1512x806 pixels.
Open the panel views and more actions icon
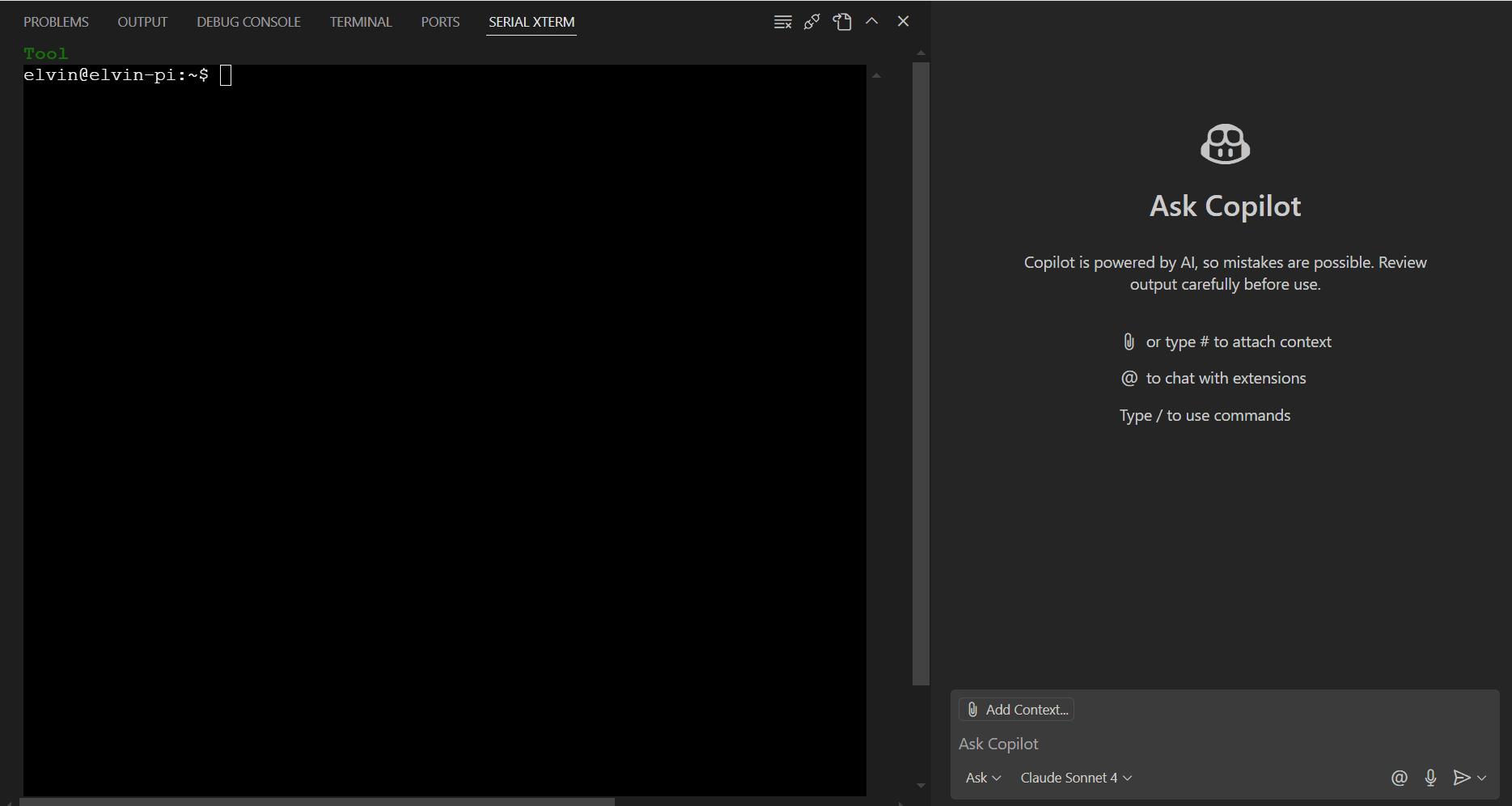coord(842,22)
